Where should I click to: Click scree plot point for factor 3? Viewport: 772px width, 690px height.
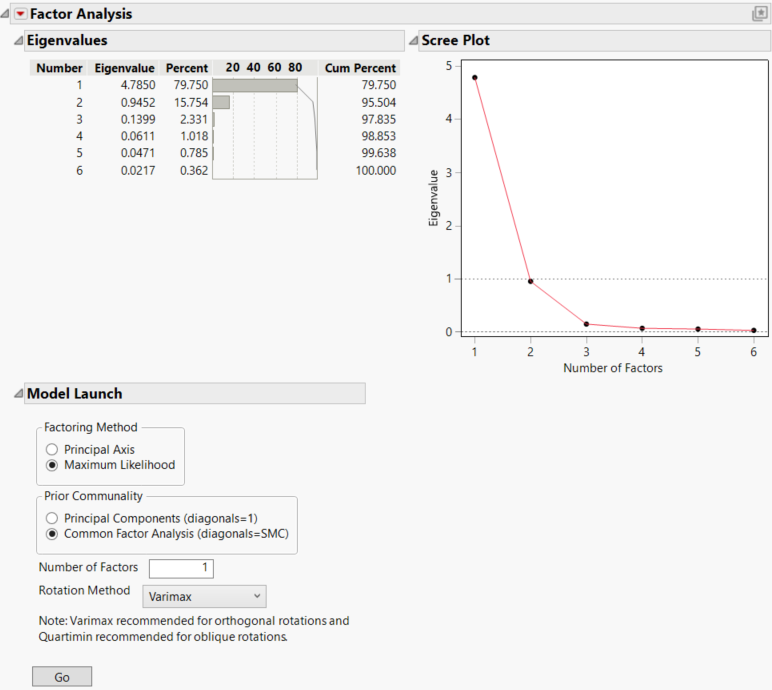pos(586,324)
